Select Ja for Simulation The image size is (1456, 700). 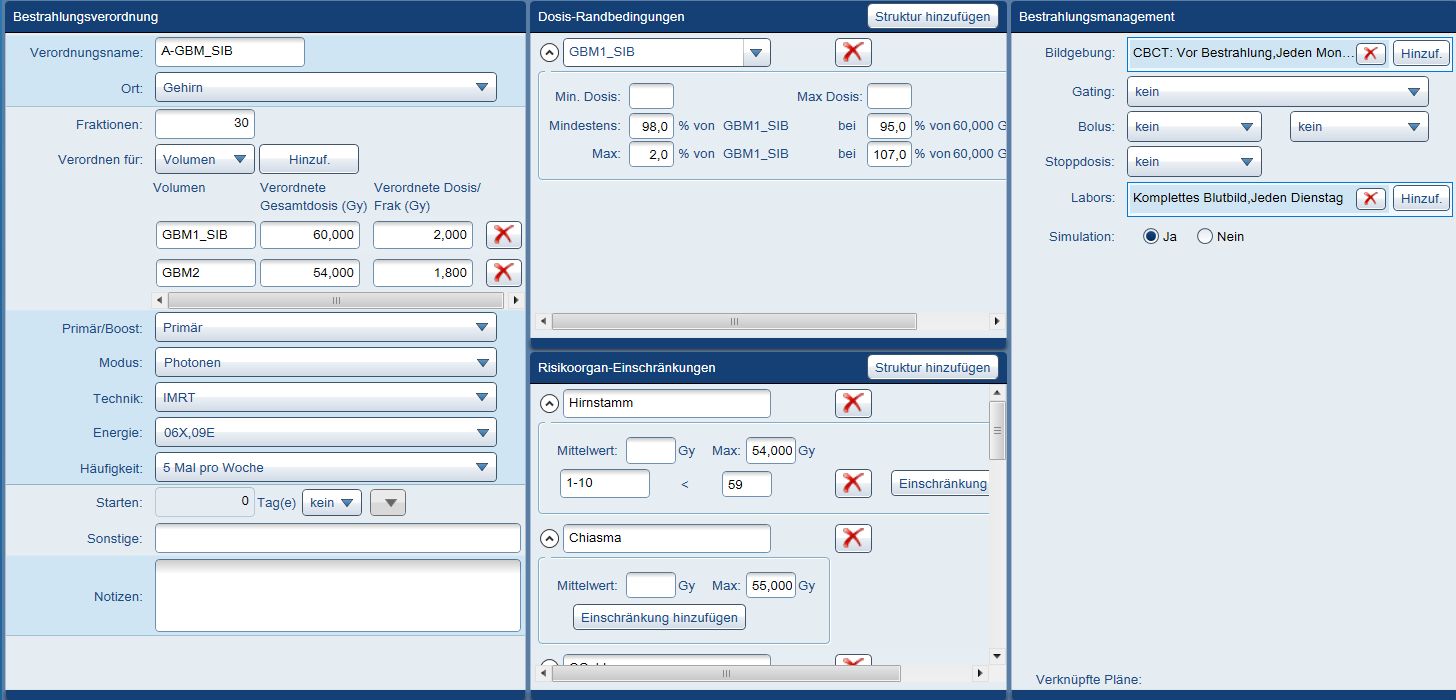1151,237
